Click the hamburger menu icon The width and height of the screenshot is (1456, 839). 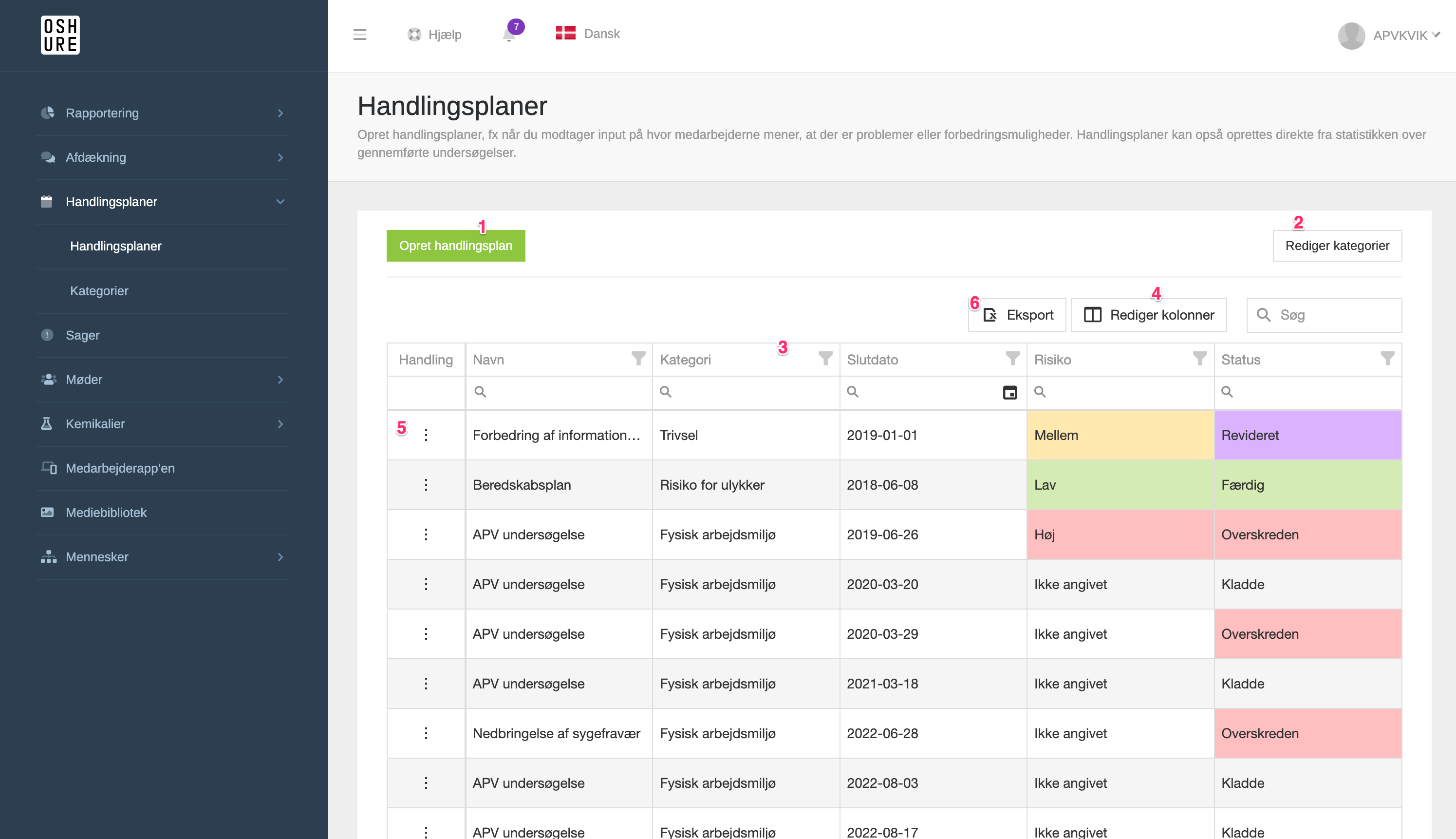coord(359,35)
